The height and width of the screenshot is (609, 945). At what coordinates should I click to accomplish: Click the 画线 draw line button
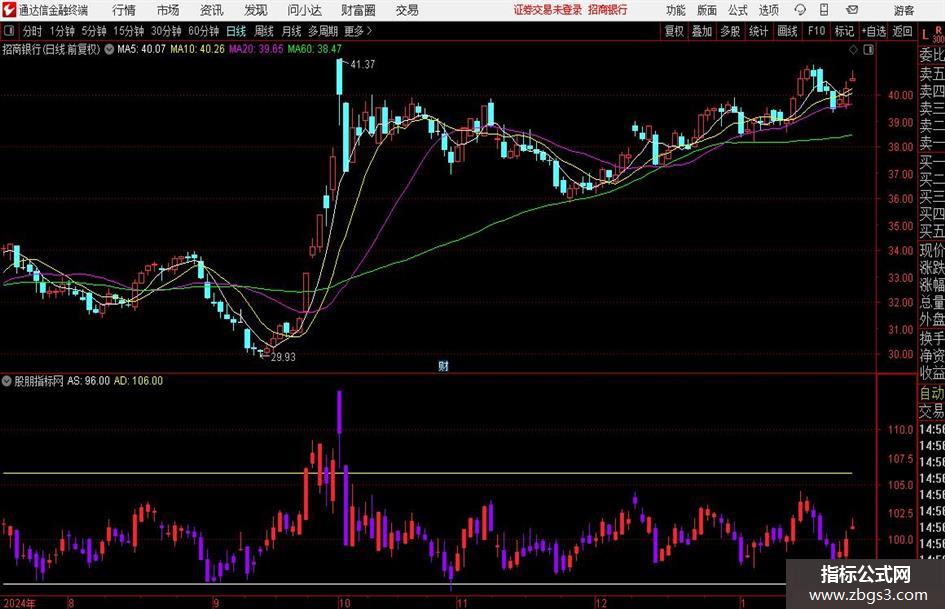787,31
